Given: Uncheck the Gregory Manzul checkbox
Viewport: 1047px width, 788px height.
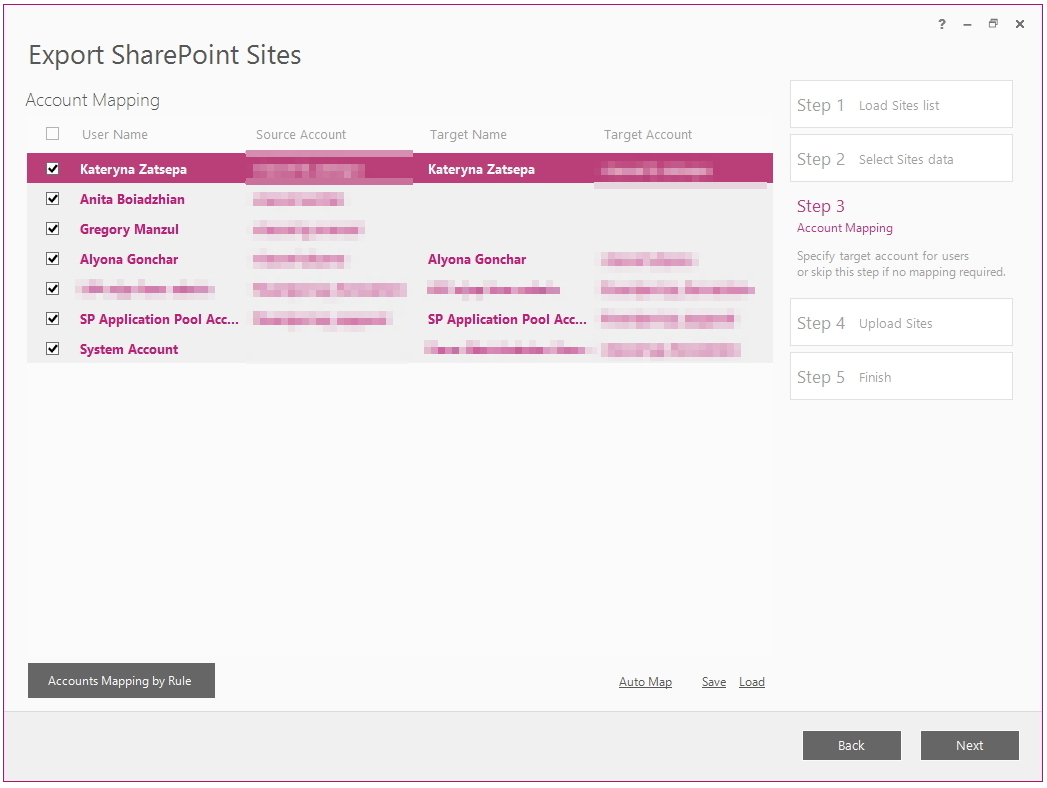Looking at the screenshot, I should 53,229.
